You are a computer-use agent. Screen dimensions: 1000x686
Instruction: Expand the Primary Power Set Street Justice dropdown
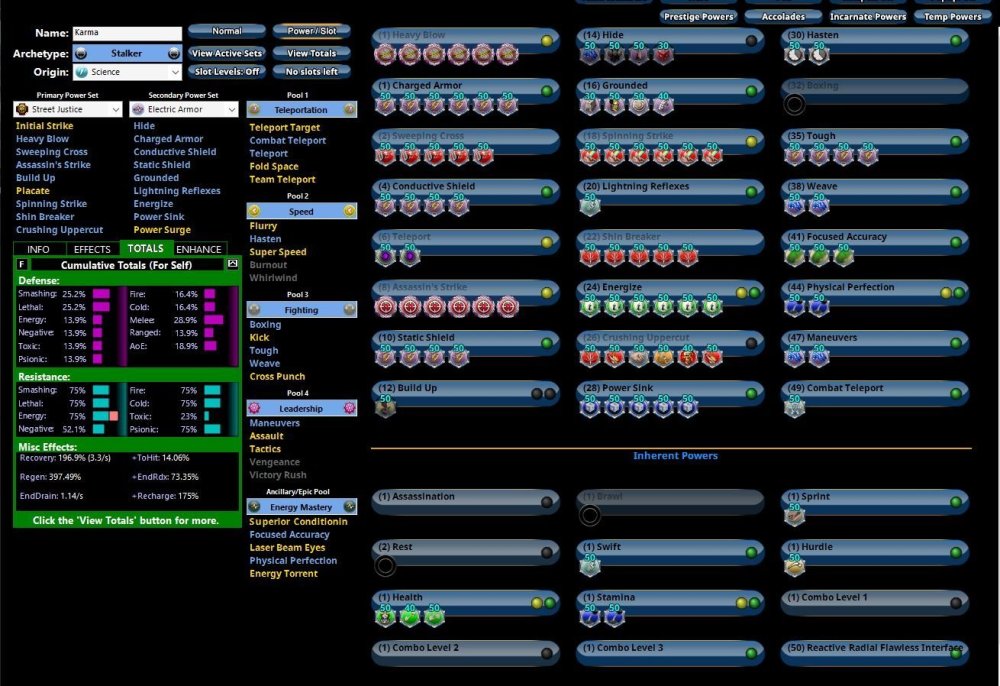tap(70, 109)
